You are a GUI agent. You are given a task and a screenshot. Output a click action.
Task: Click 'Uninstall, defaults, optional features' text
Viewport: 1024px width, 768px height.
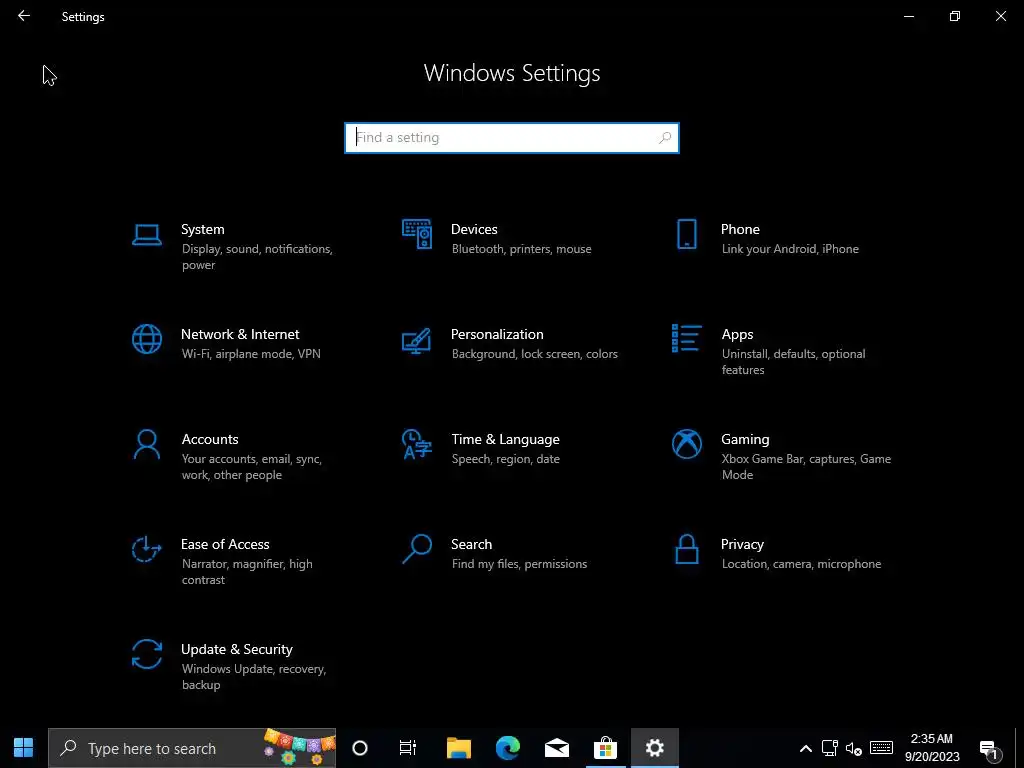coord(793,362)
